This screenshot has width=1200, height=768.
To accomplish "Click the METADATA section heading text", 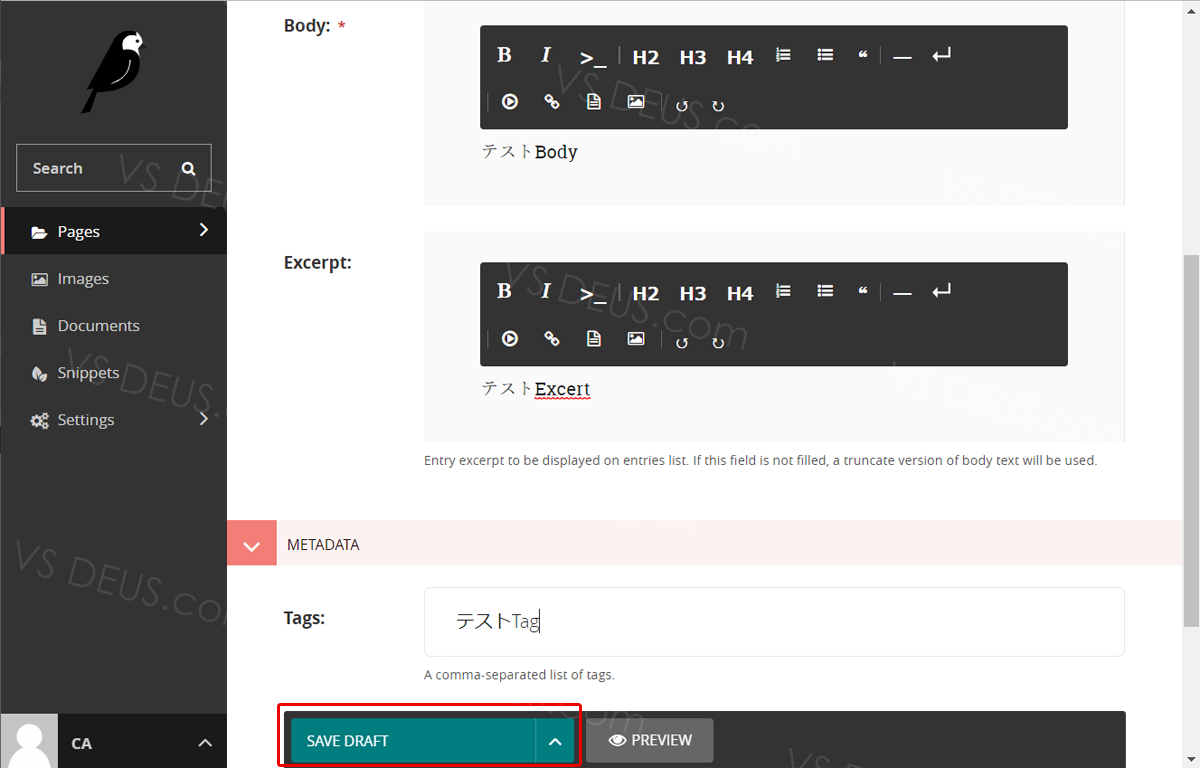I will [x=323, y=545].
